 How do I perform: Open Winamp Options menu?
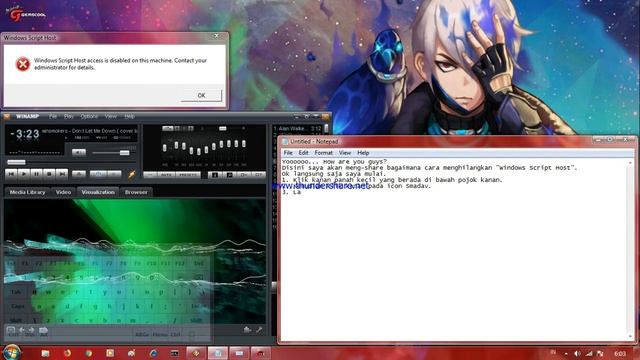(89, 116)
